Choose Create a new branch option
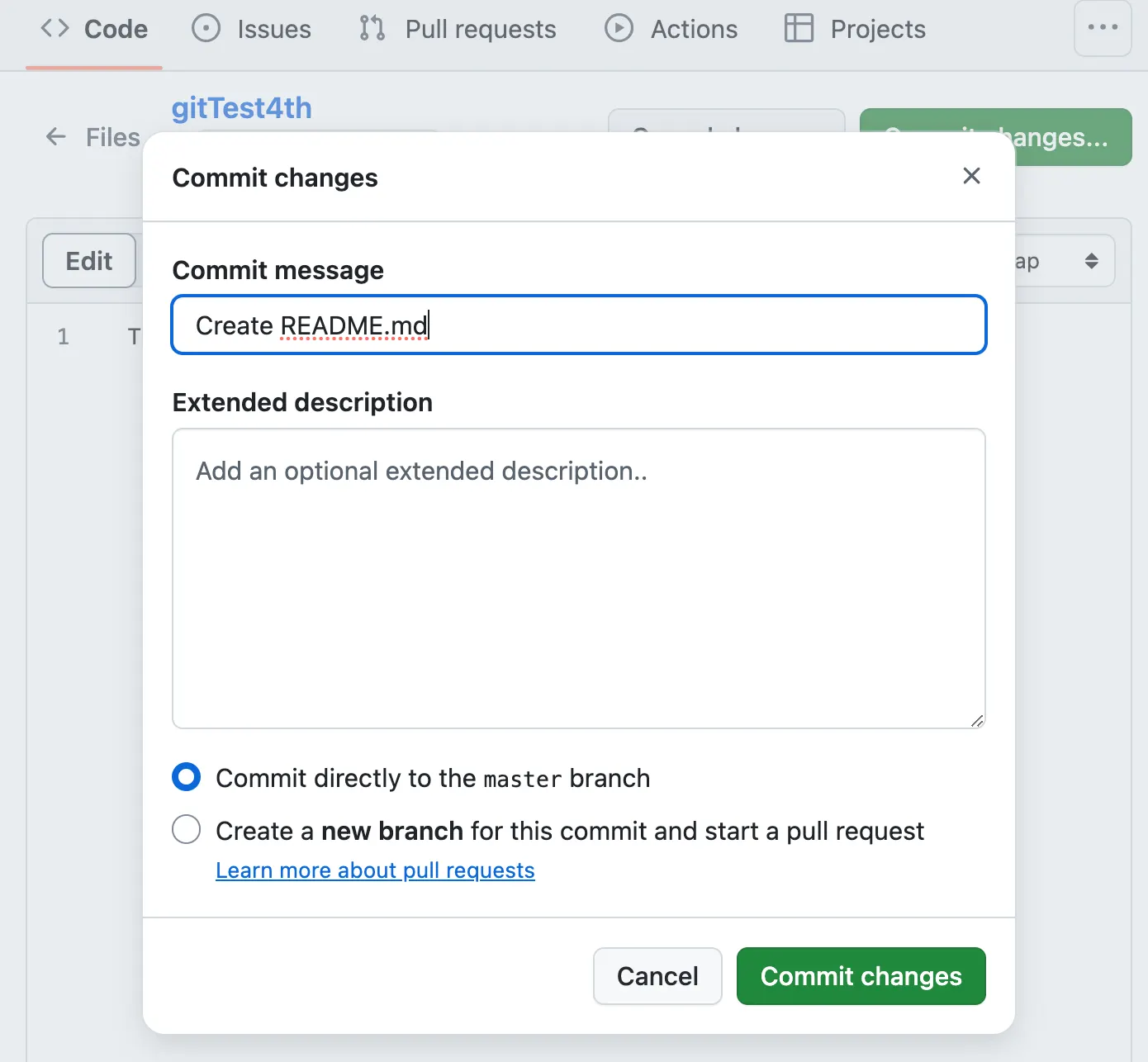The width and height of the screenshot is (1148, 1062). click(x=187, y=829)
